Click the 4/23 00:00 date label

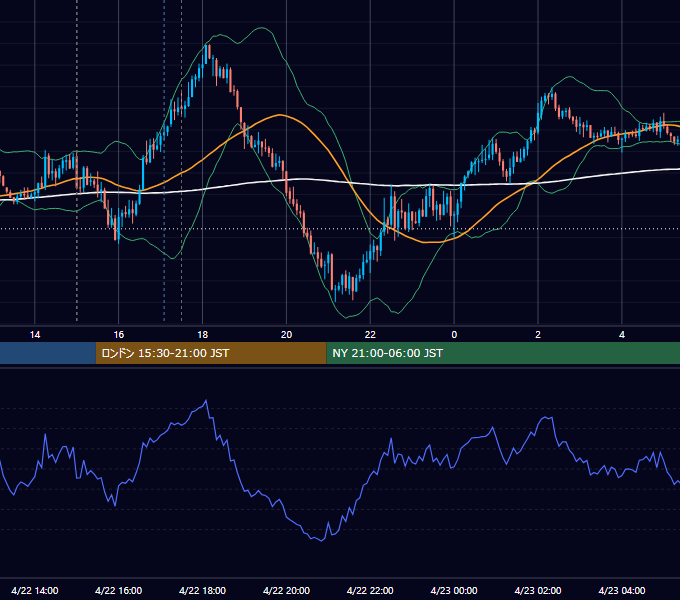tap(454, 590)
